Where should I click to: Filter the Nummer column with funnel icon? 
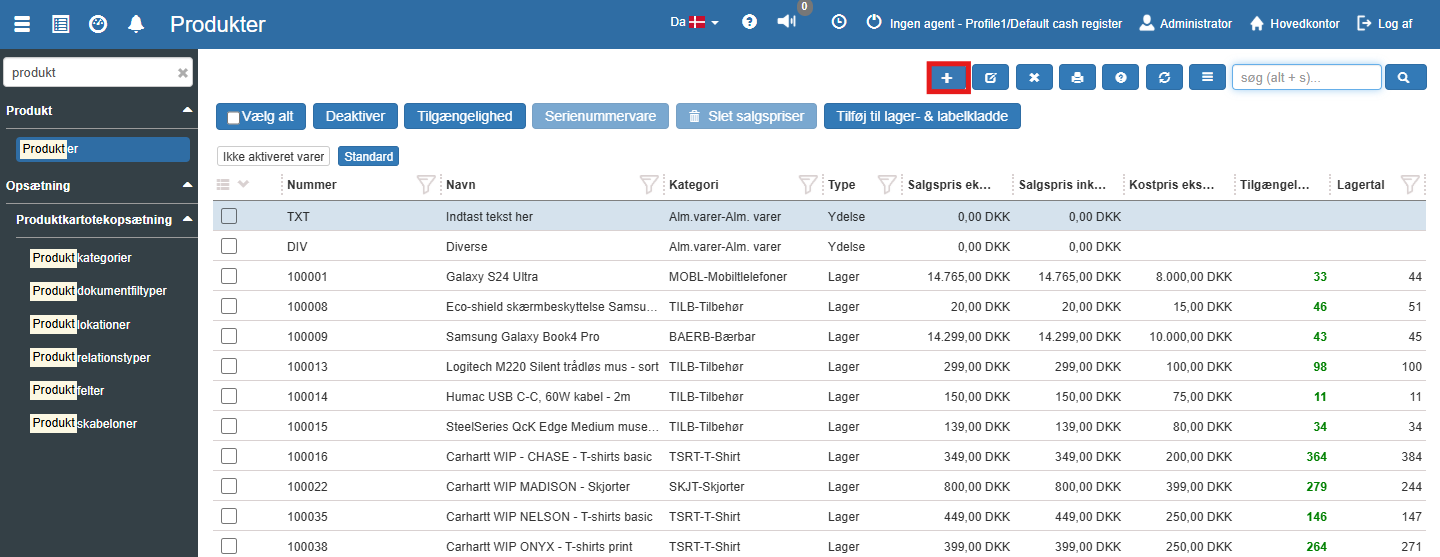pos(426,184)
